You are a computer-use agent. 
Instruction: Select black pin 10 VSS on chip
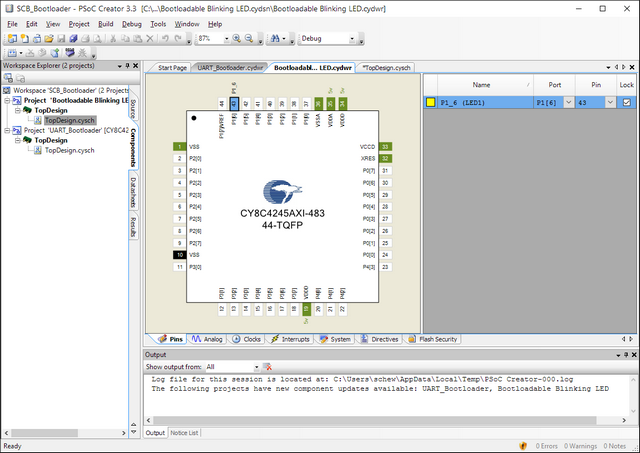pyautogui.click(x=180, y=255)
